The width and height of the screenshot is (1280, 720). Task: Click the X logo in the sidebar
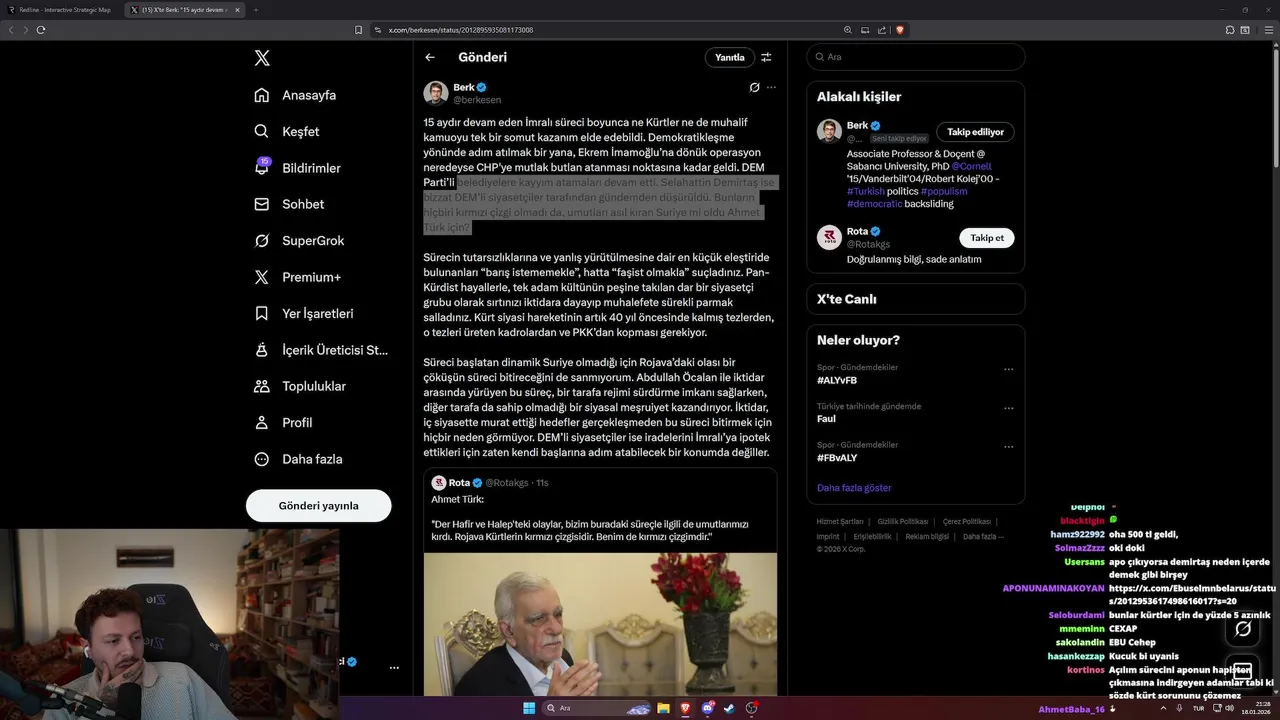point(262,58)
